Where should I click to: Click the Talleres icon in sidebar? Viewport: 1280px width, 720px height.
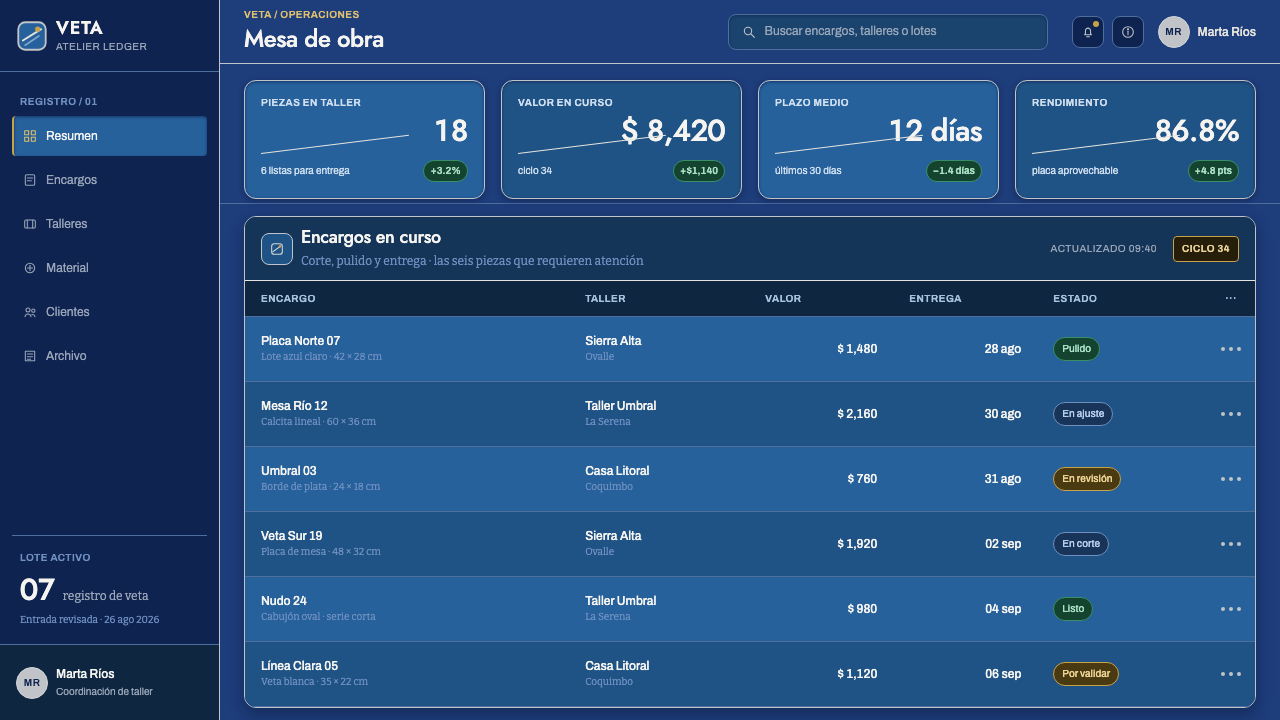pyautogui.click(x=30, y=224)
